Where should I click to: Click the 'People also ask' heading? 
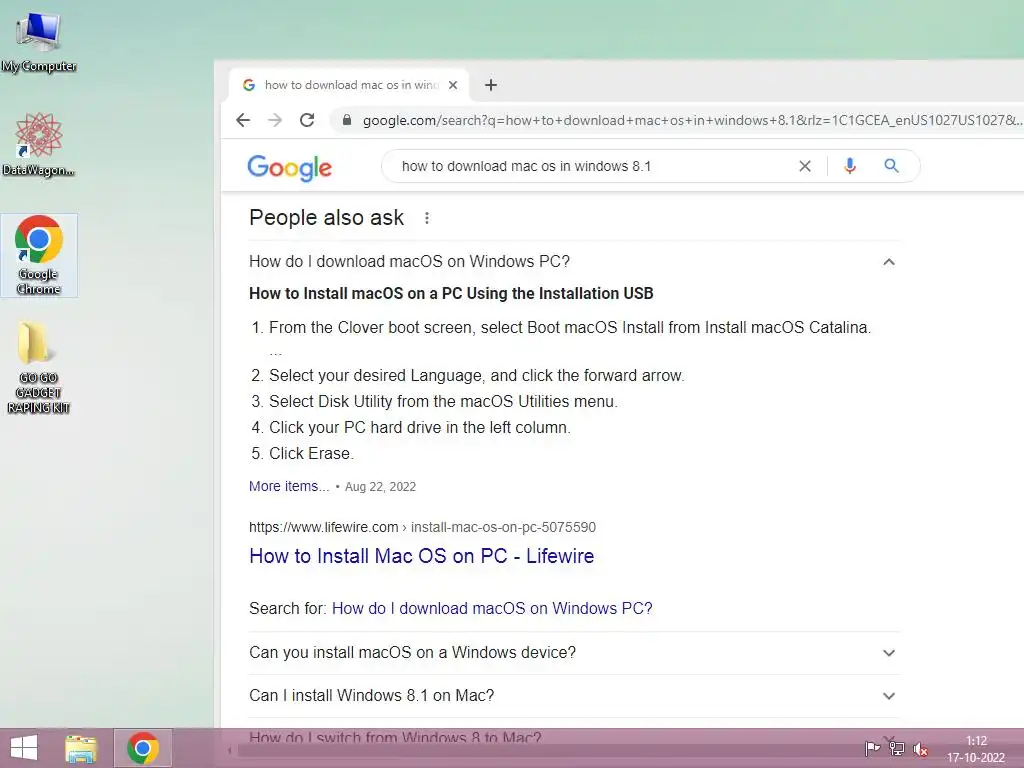(327, 217)
